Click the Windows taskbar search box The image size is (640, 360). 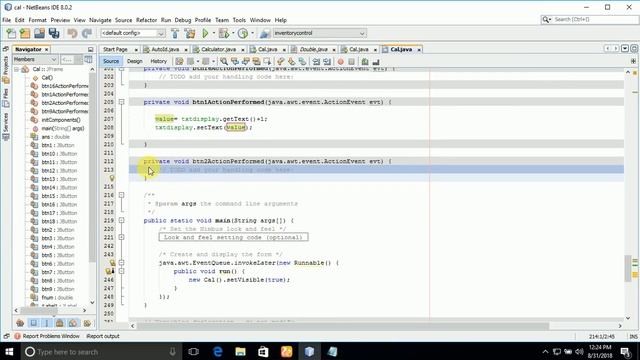click(x=100, y=351)
